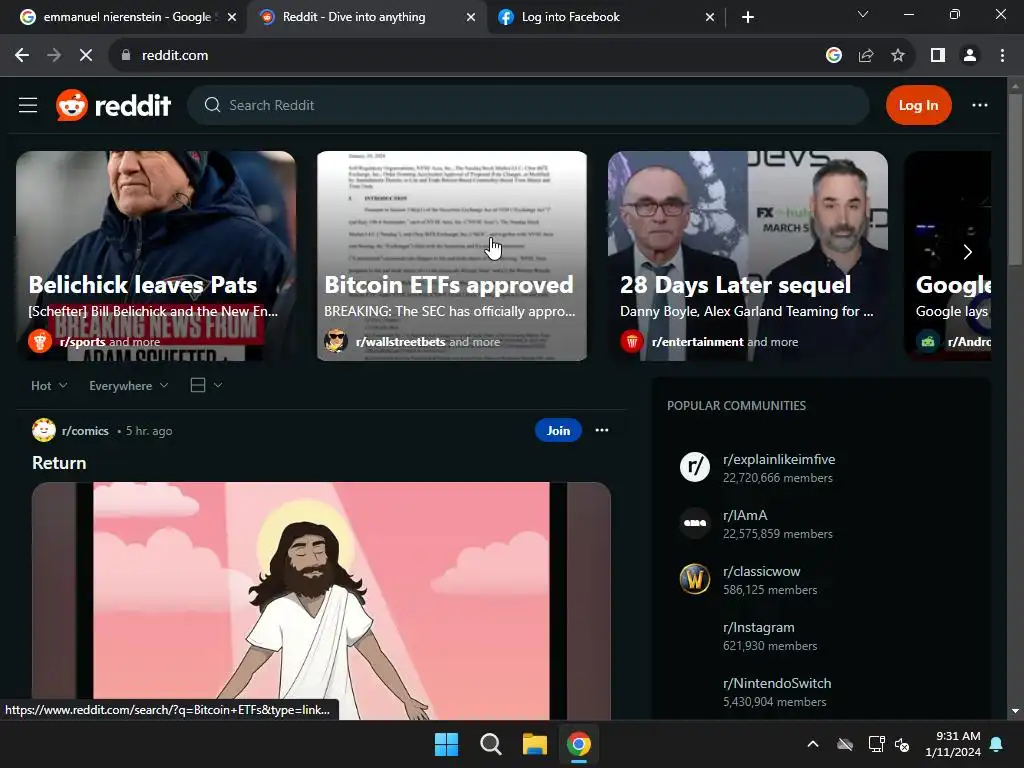Screen dimensions: 1024x768
Task: Open the post titled Return
Action: tap(59, 463)
